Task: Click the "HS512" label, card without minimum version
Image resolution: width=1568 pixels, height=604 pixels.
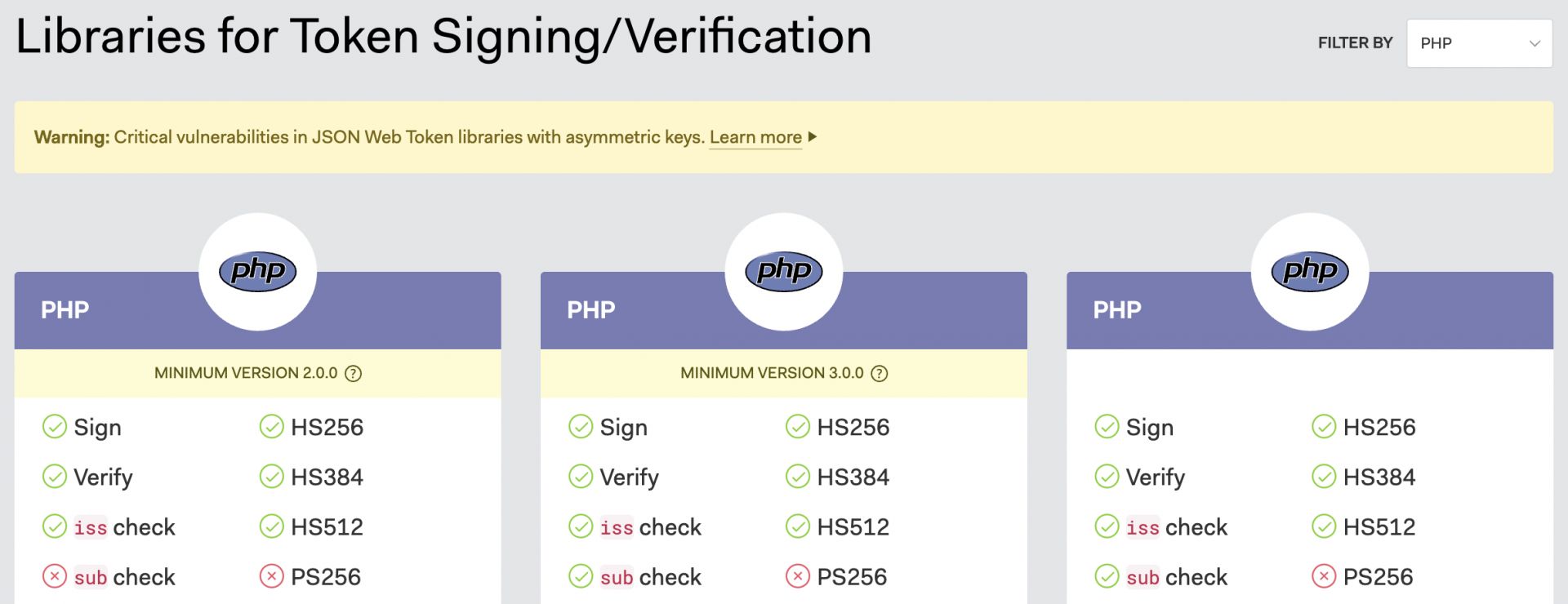Action: pyautogui.click(x=1379, y=527)
